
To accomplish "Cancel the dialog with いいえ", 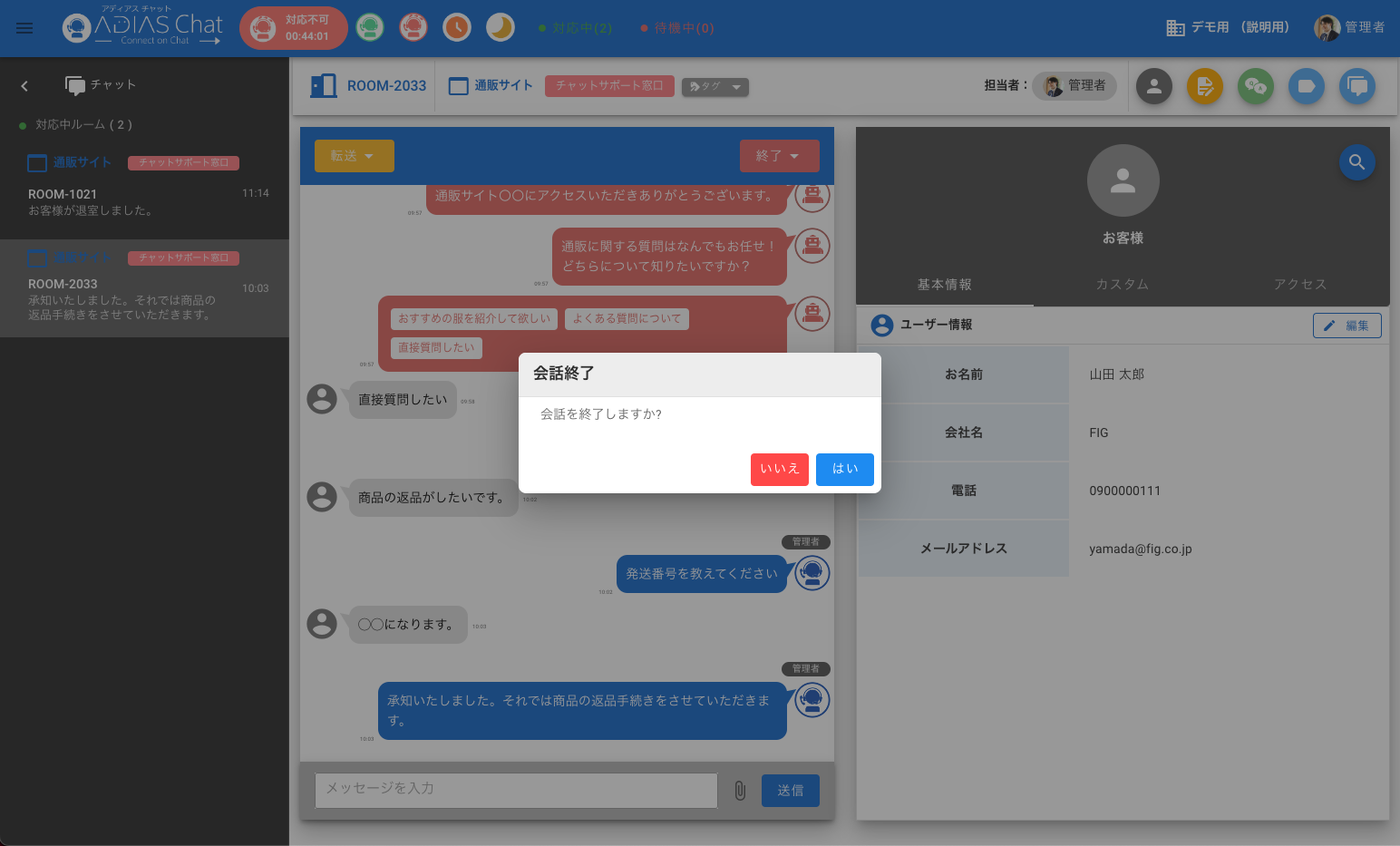I will [779, 469].
